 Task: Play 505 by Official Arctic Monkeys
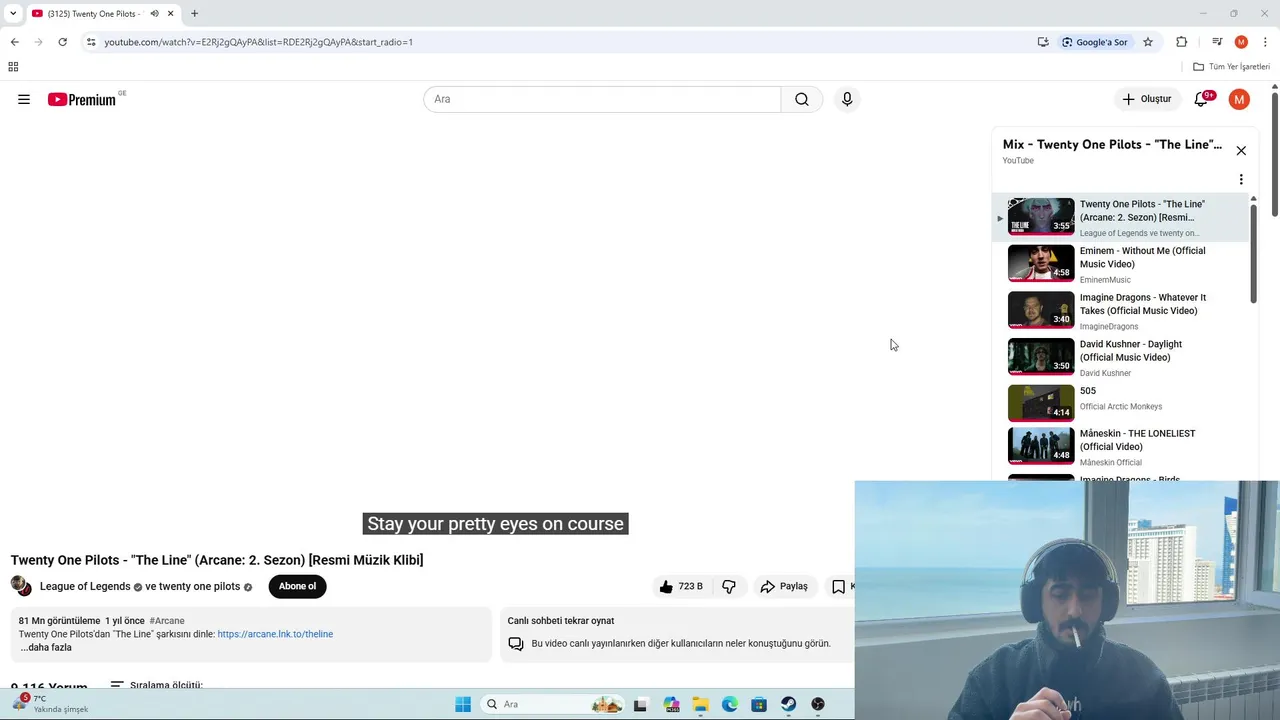(1120, 403)
